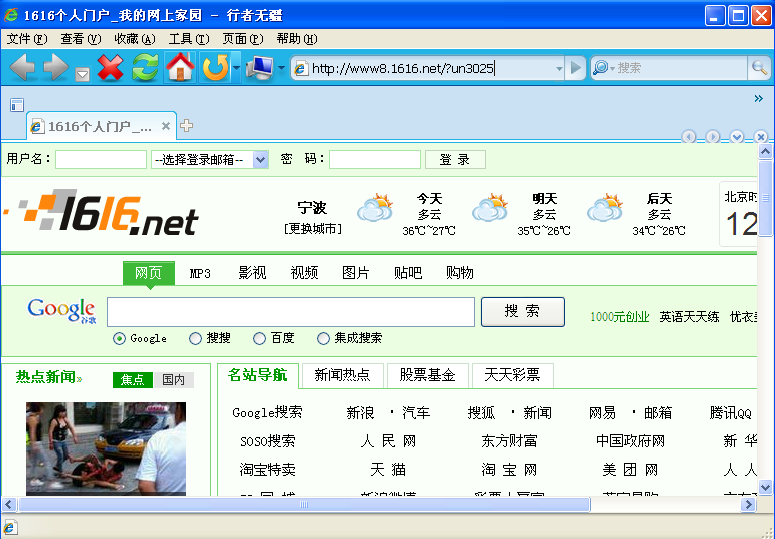Click the 用户名 input field

click(x=100, y=159)
